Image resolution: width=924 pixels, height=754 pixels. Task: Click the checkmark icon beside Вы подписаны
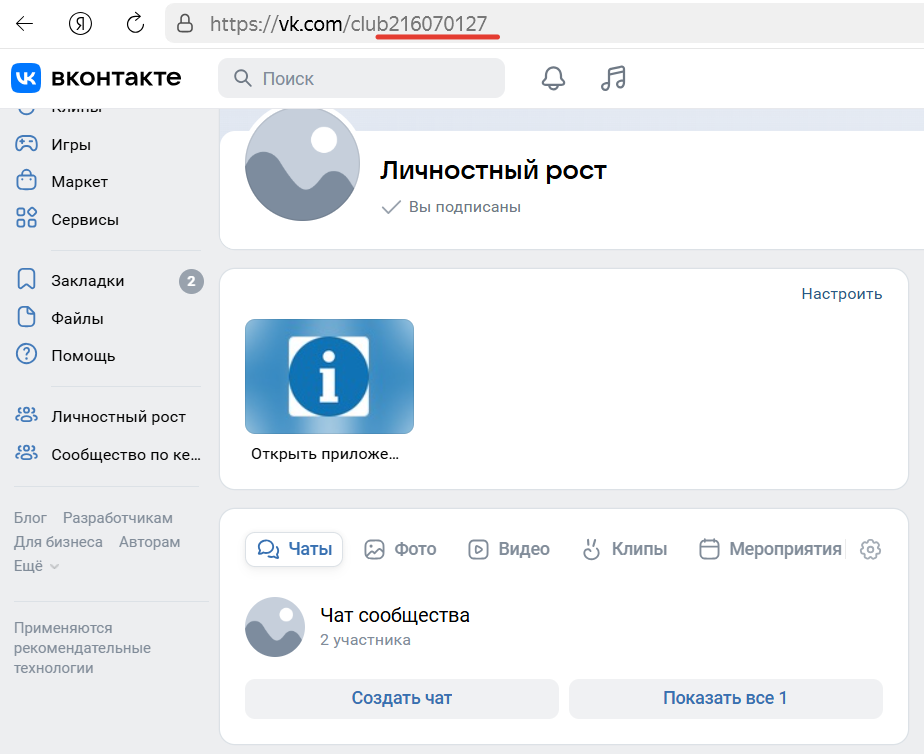tap(391, 207)
